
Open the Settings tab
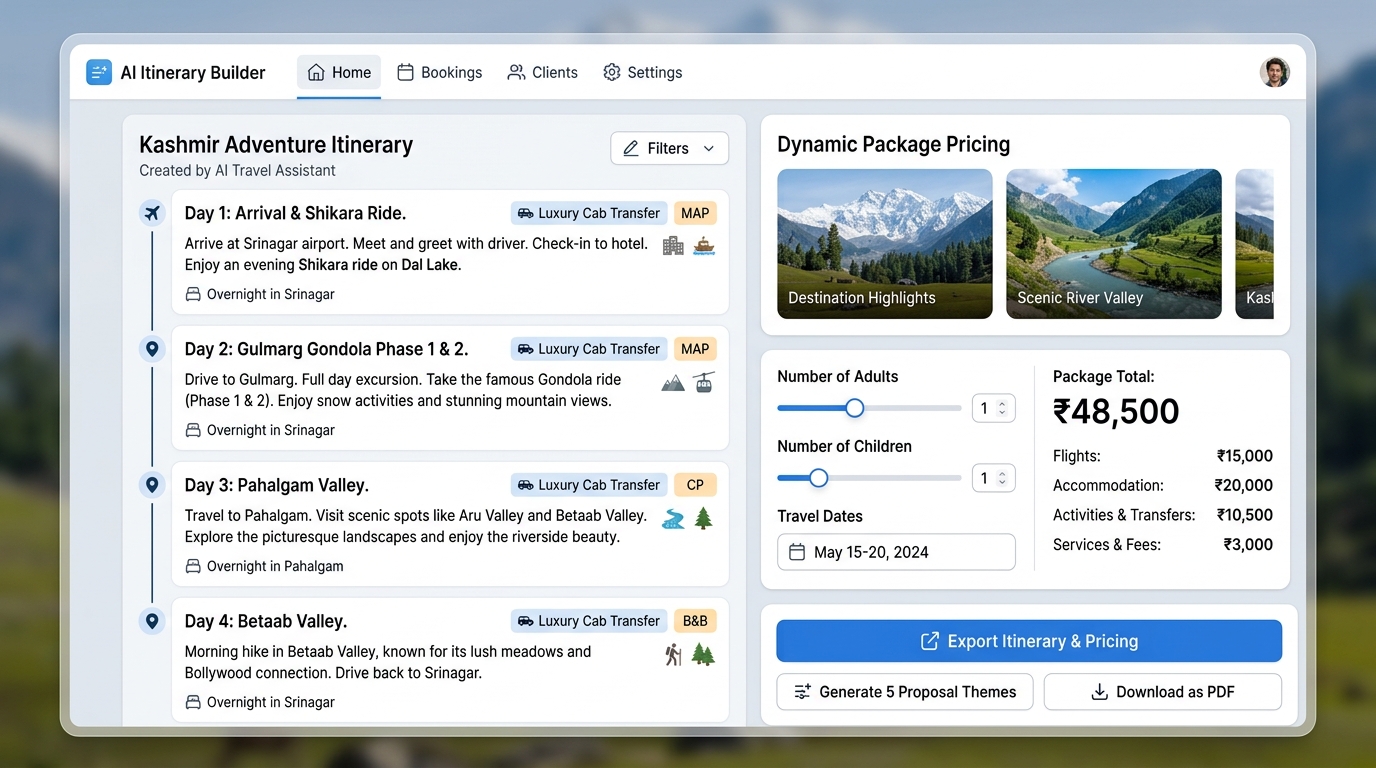pyautogui.click(x=643, y=72)
